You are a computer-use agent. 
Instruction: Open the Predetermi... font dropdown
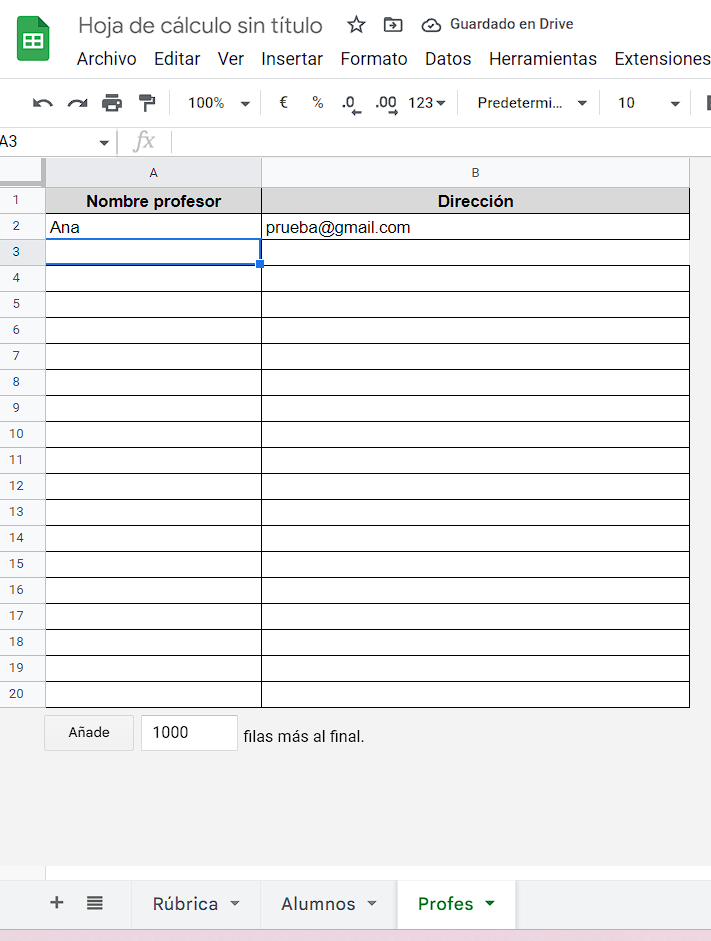pyautogui.click(x=532, y=103)
